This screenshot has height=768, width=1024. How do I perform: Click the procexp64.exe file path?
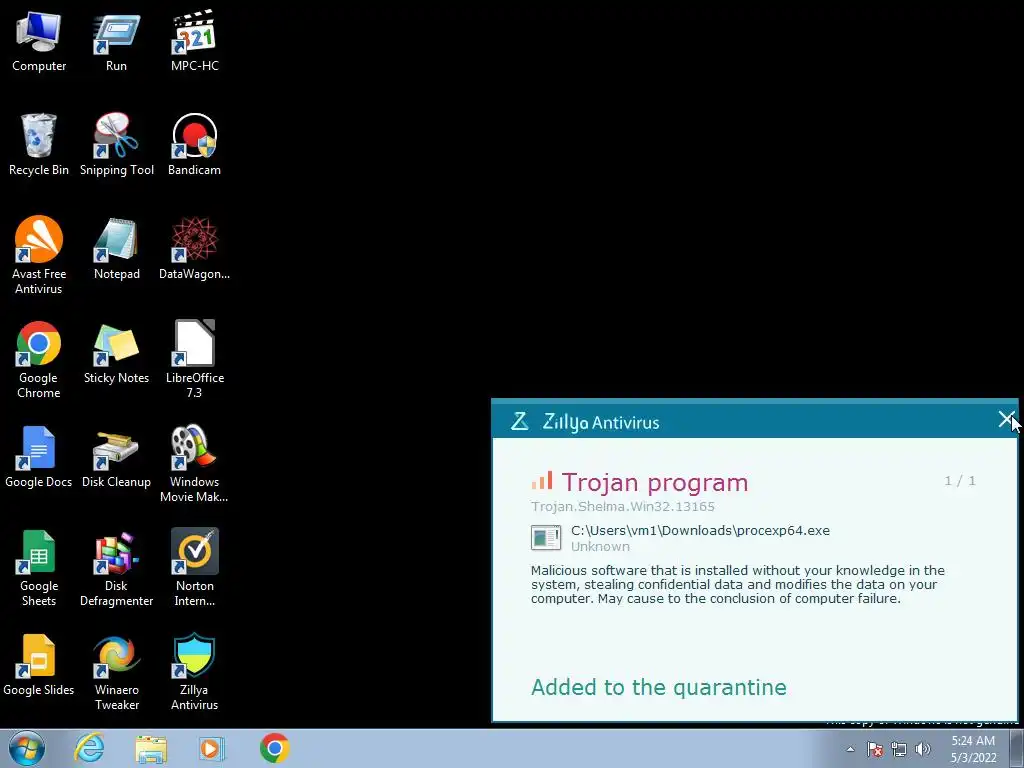700,530
